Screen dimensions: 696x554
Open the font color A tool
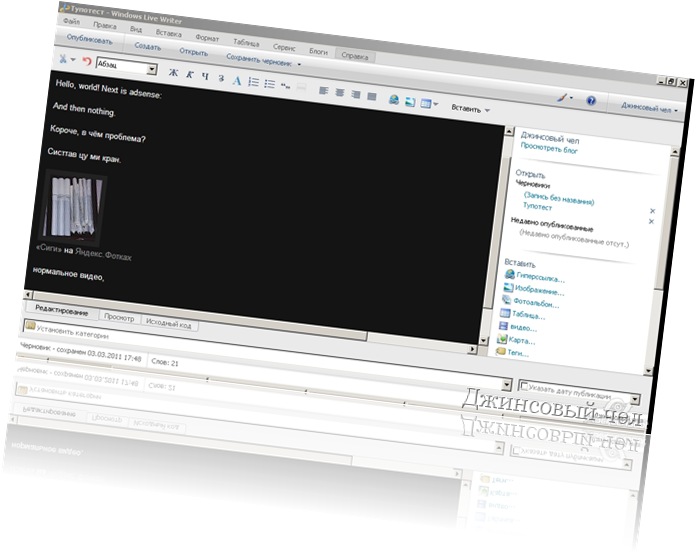237,80
